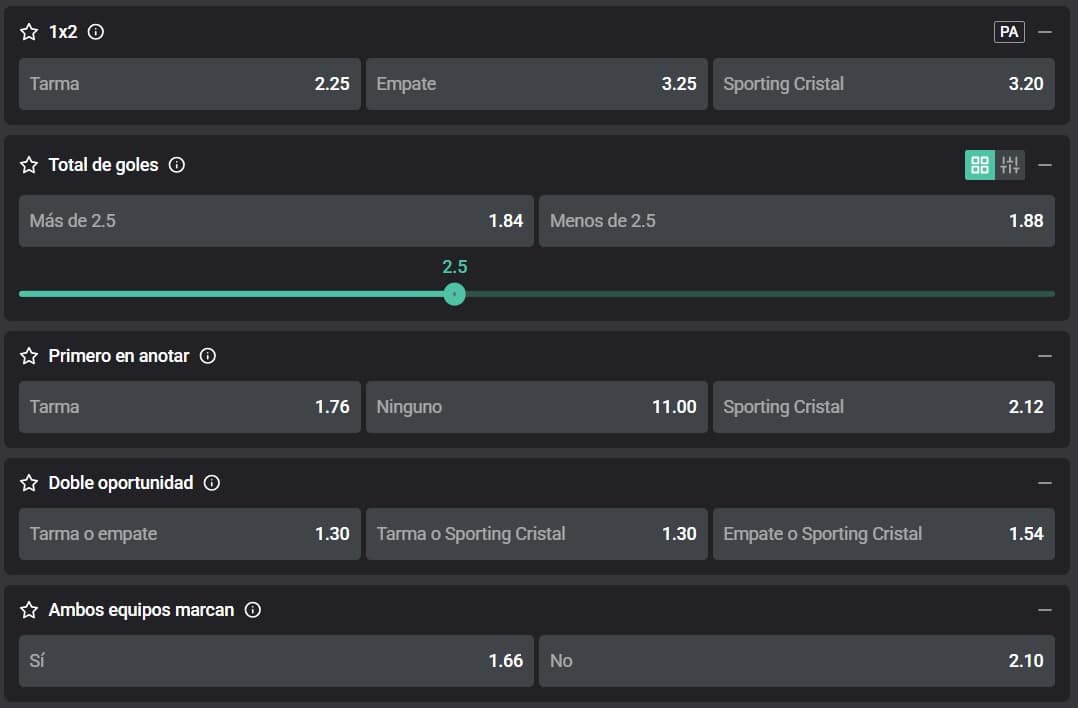
Task: Choose Empate o Sporting Cristal at 1.54
Action: 883,534
